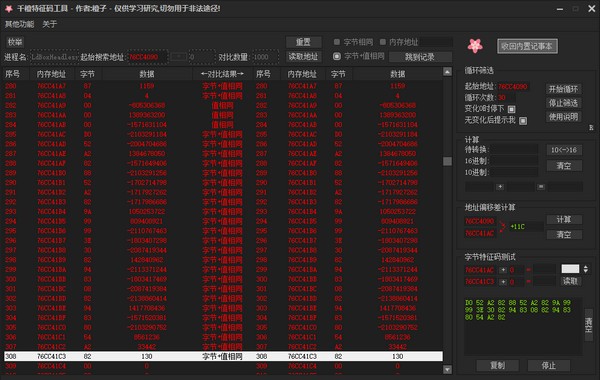
Task: Click 循环次数 value field
Action: coord(506,98)
